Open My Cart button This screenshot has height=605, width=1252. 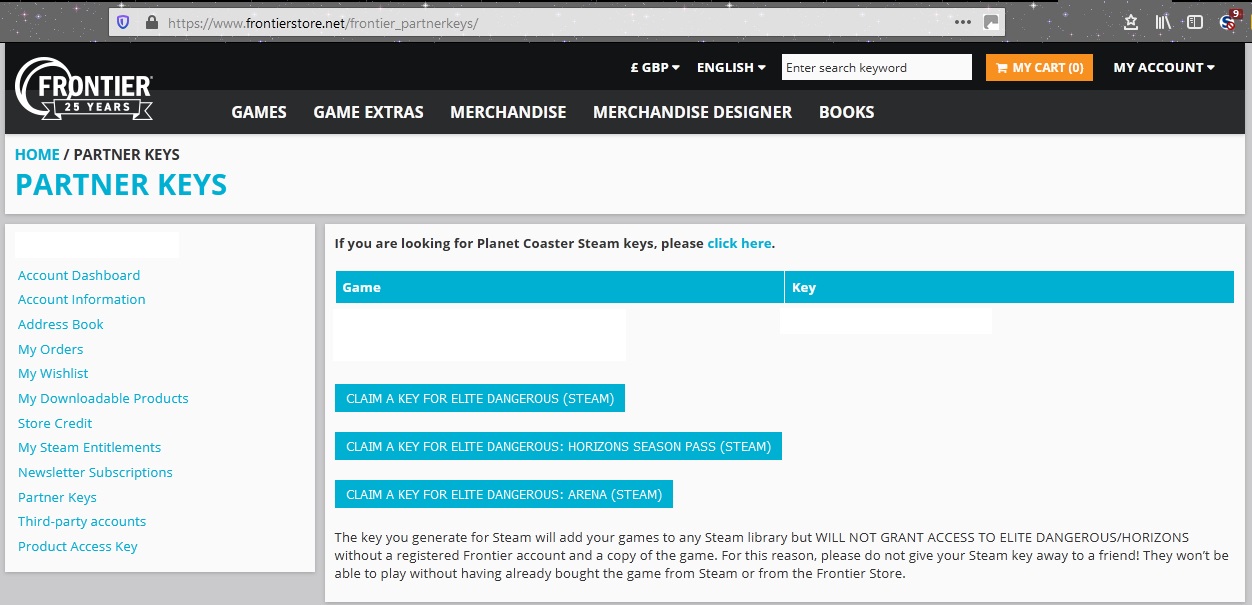(1039, 67)
